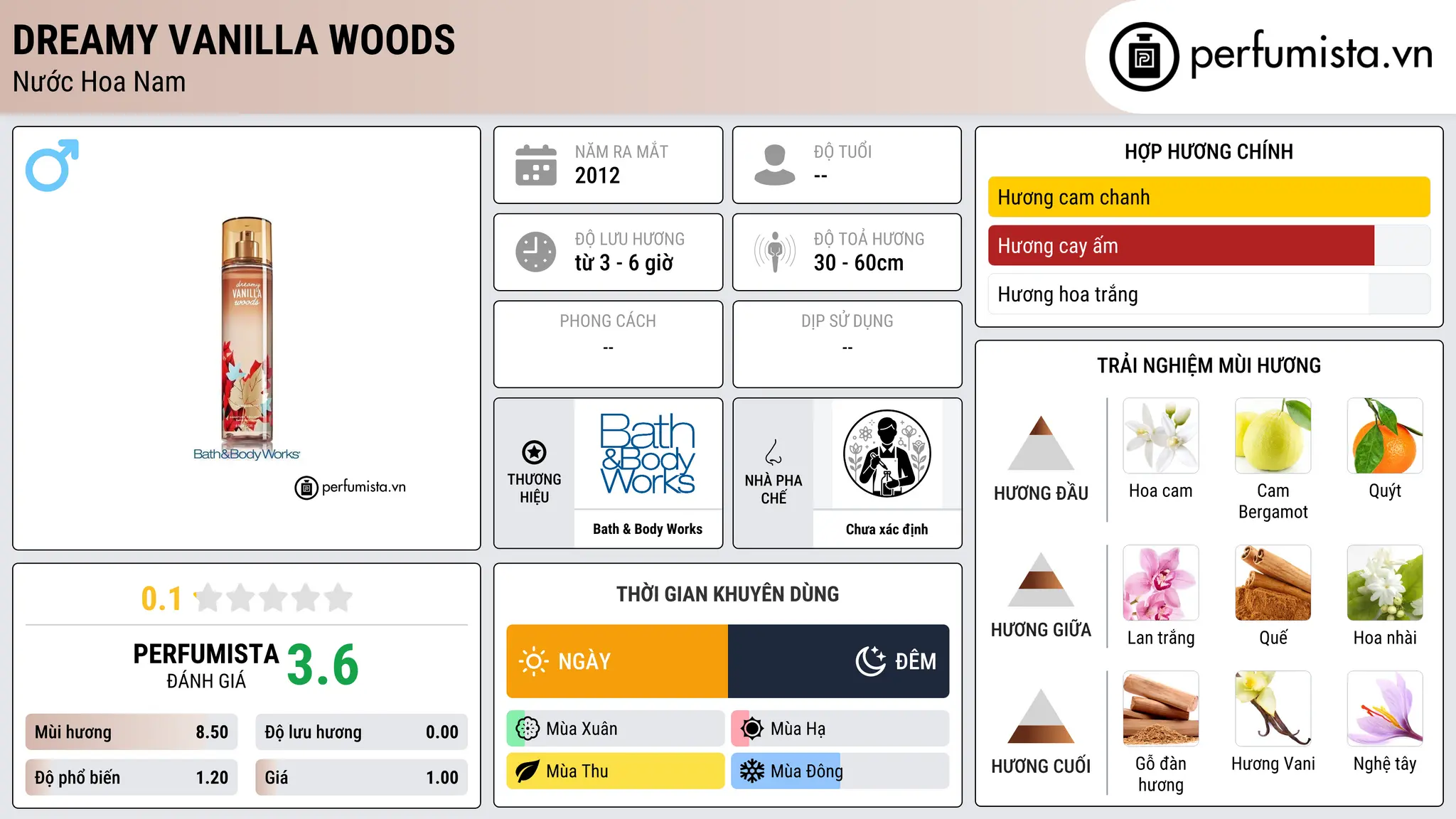Click the Nước Hoa Nam subtitle

99,82
